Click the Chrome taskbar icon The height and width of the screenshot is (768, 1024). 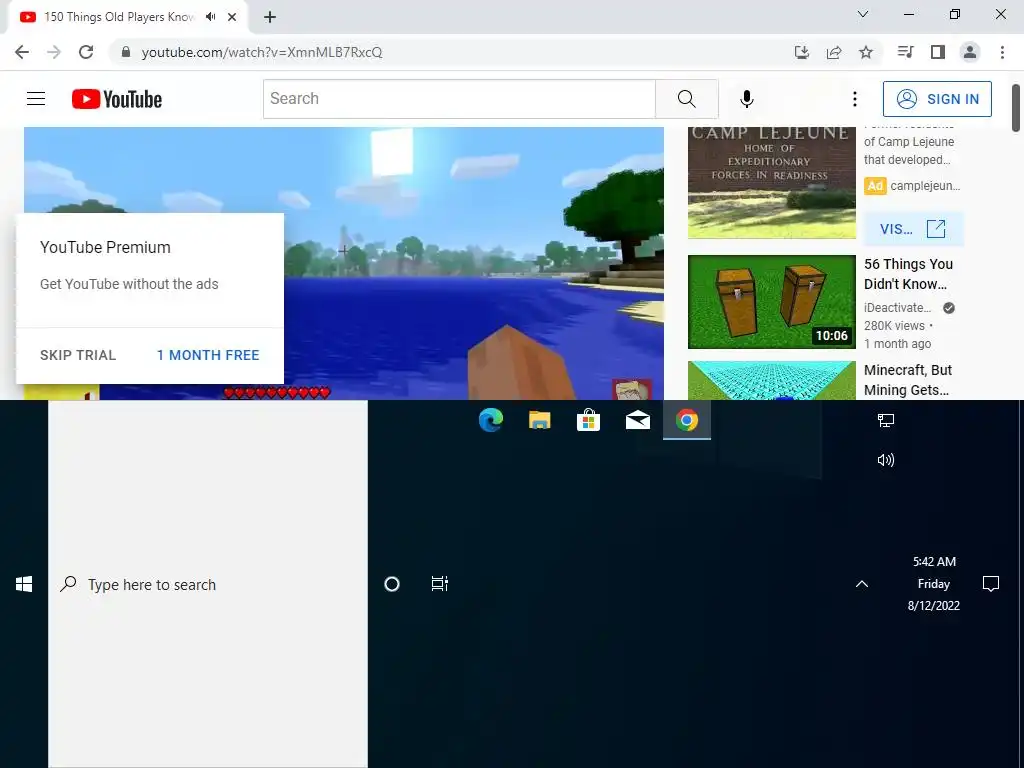(686, 420)
